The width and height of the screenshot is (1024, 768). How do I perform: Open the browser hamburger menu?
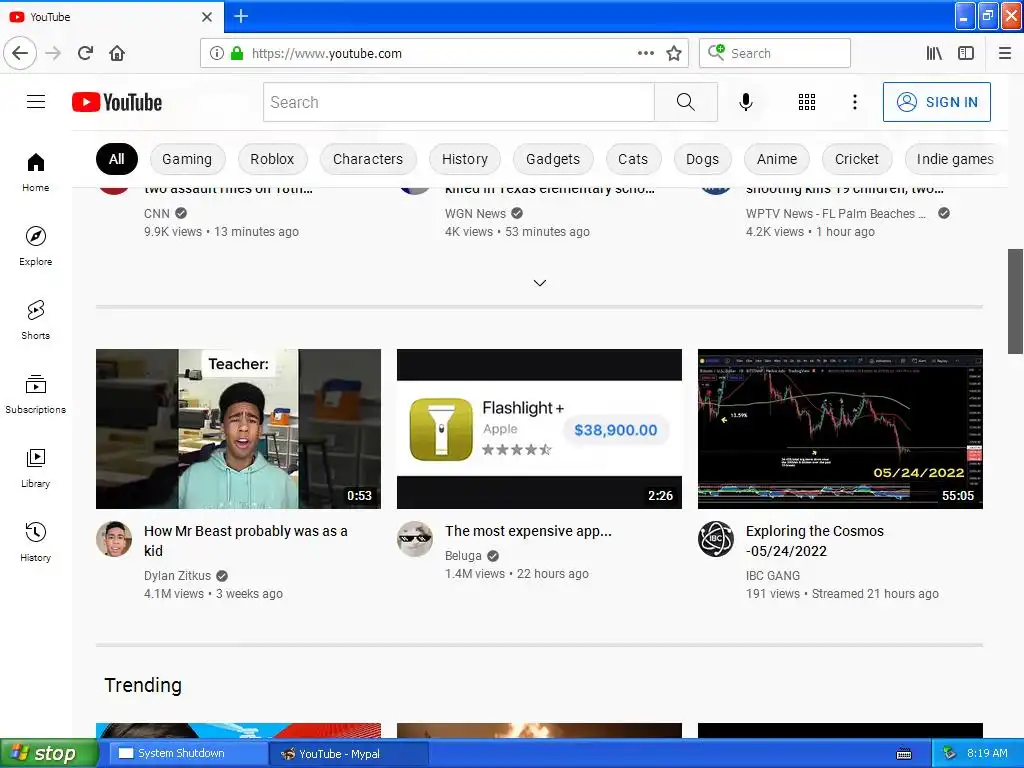pos(1005,53)
